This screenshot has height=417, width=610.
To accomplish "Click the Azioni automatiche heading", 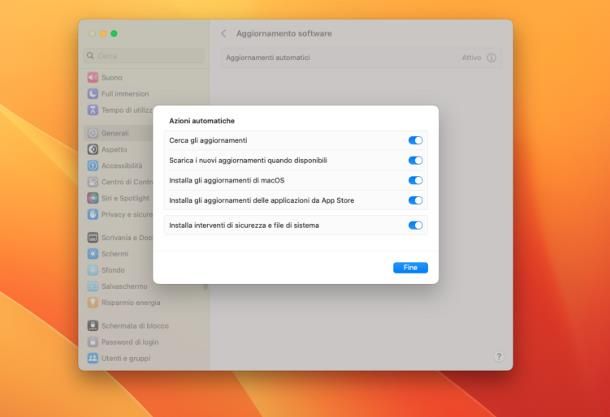I will coord(202,121).
